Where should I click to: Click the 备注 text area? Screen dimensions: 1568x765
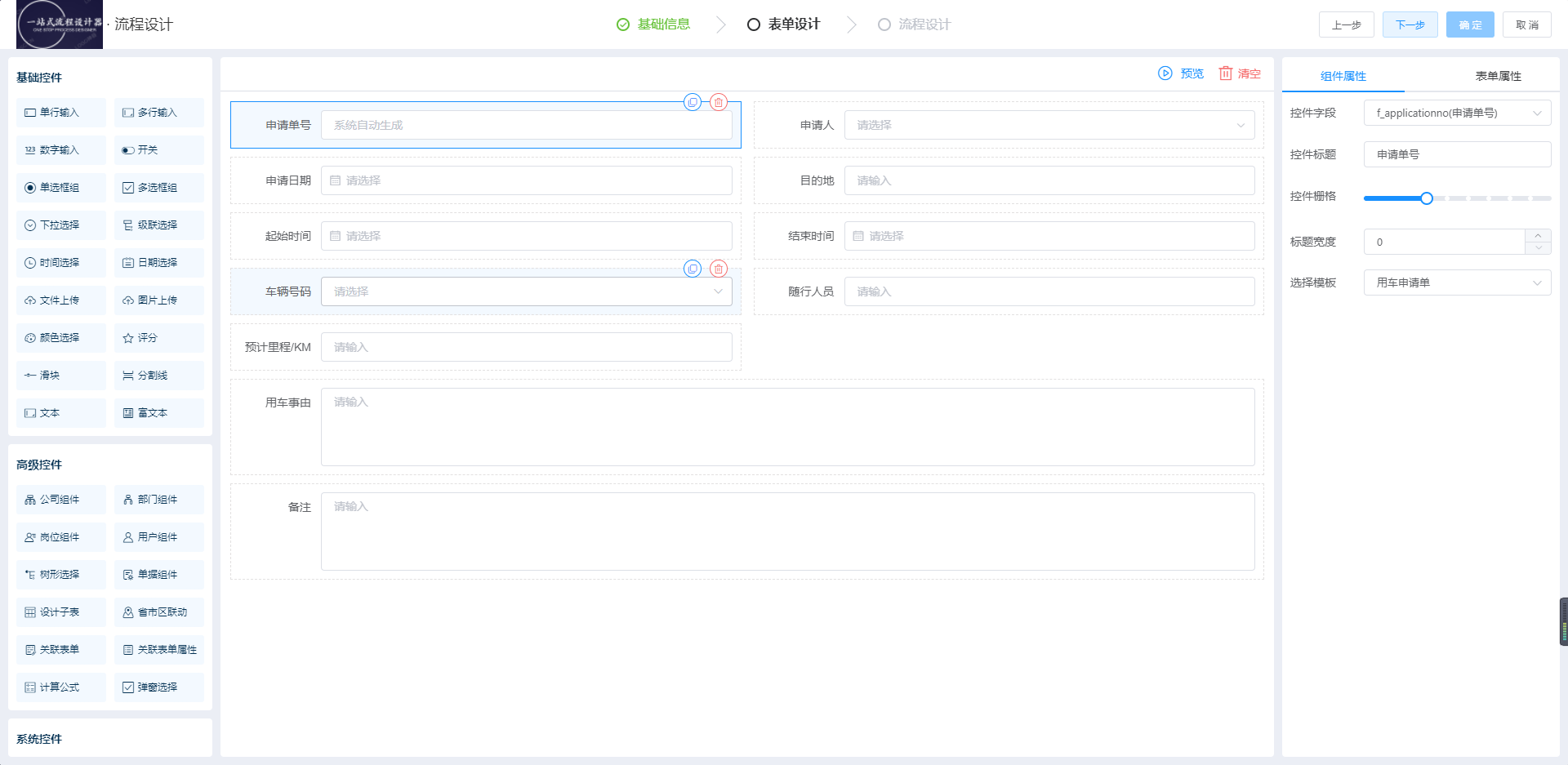click(x=788, y=531)
